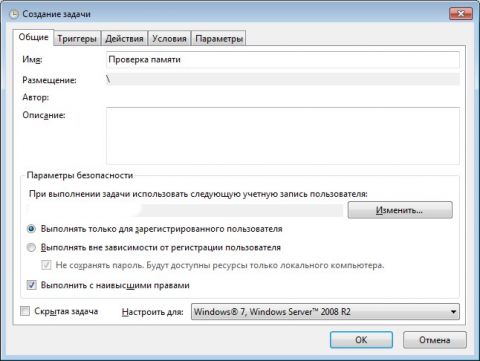Click the clock icon in the title bar
The image size is (480, 361).
14,14
